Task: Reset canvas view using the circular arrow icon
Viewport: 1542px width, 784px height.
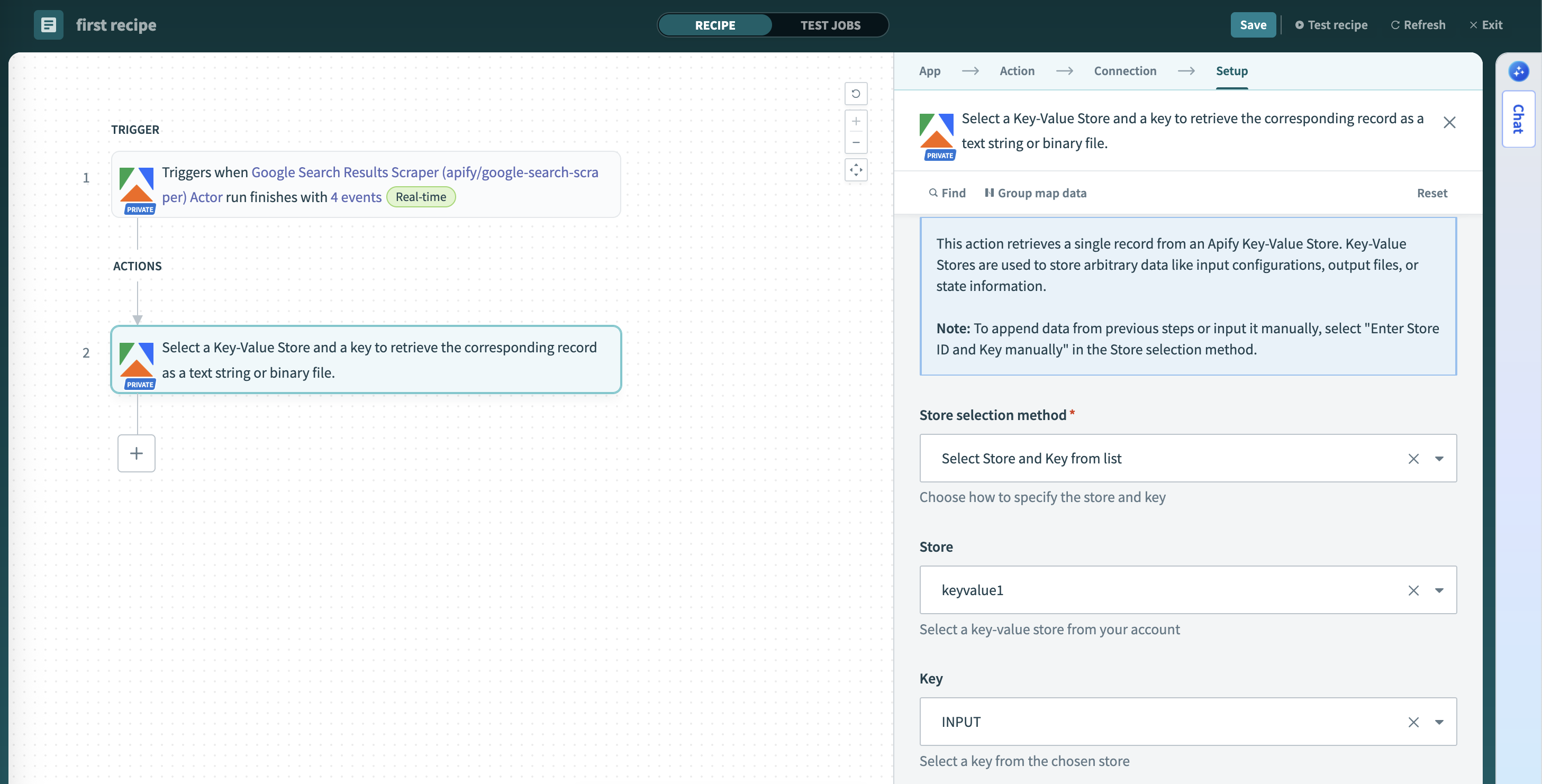Action: 856,94
